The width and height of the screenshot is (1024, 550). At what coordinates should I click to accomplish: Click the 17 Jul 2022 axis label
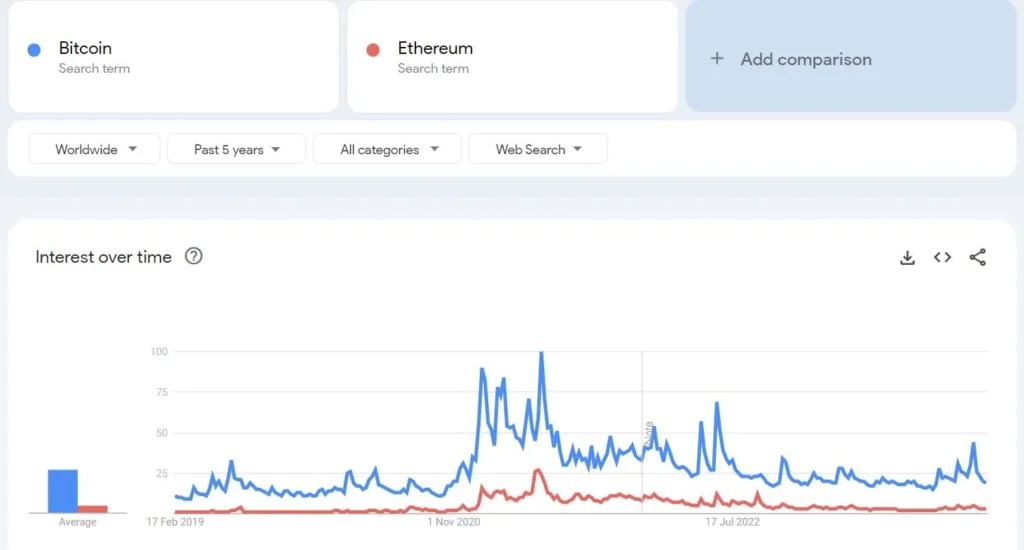(732, 521)
